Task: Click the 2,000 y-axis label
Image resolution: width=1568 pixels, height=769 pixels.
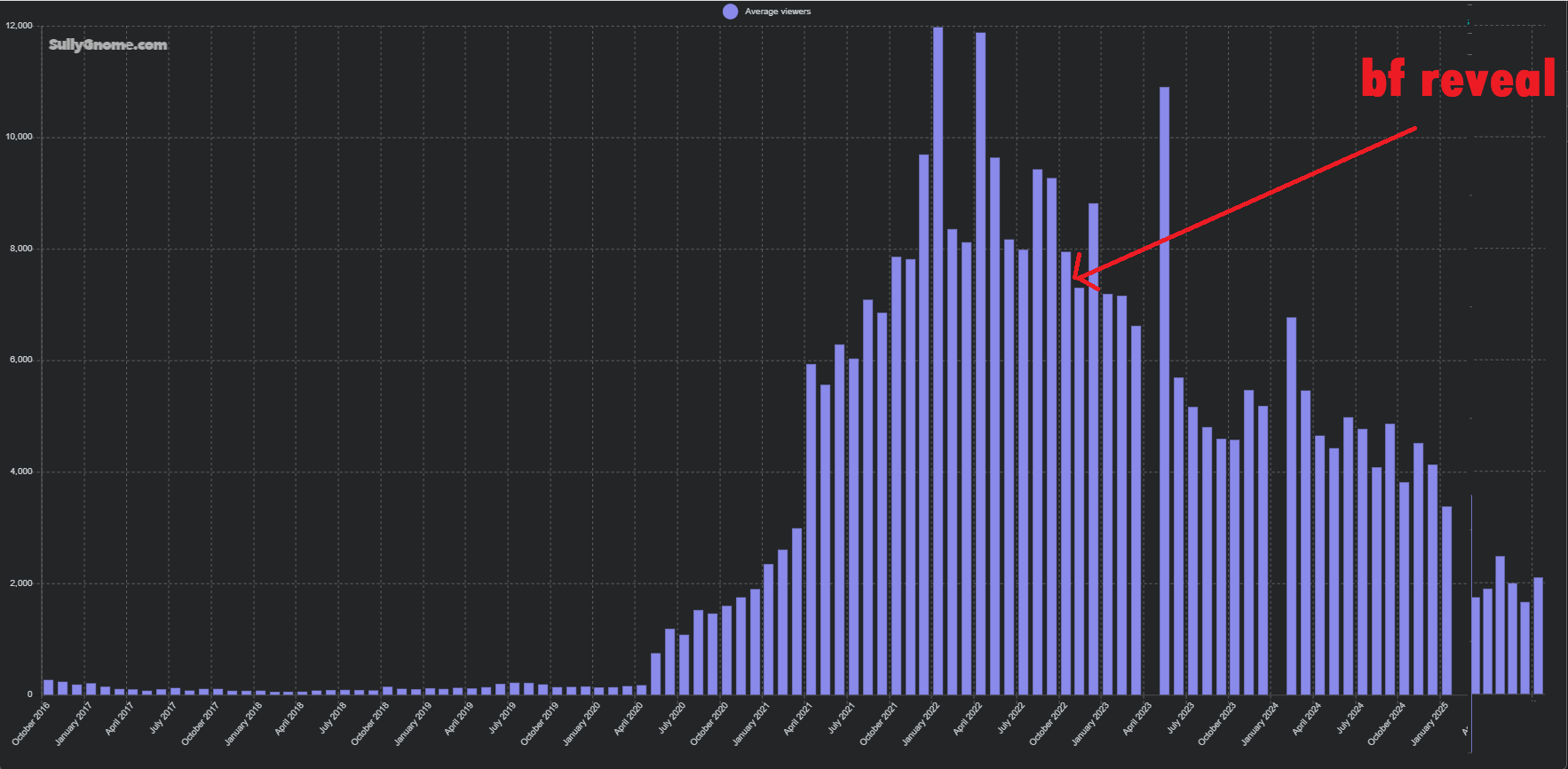Action: (x=21, y=583)
